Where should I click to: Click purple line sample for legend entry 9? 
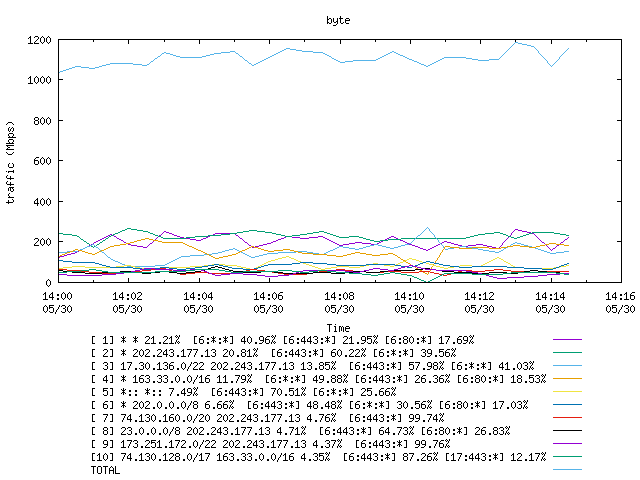(567, 444)
